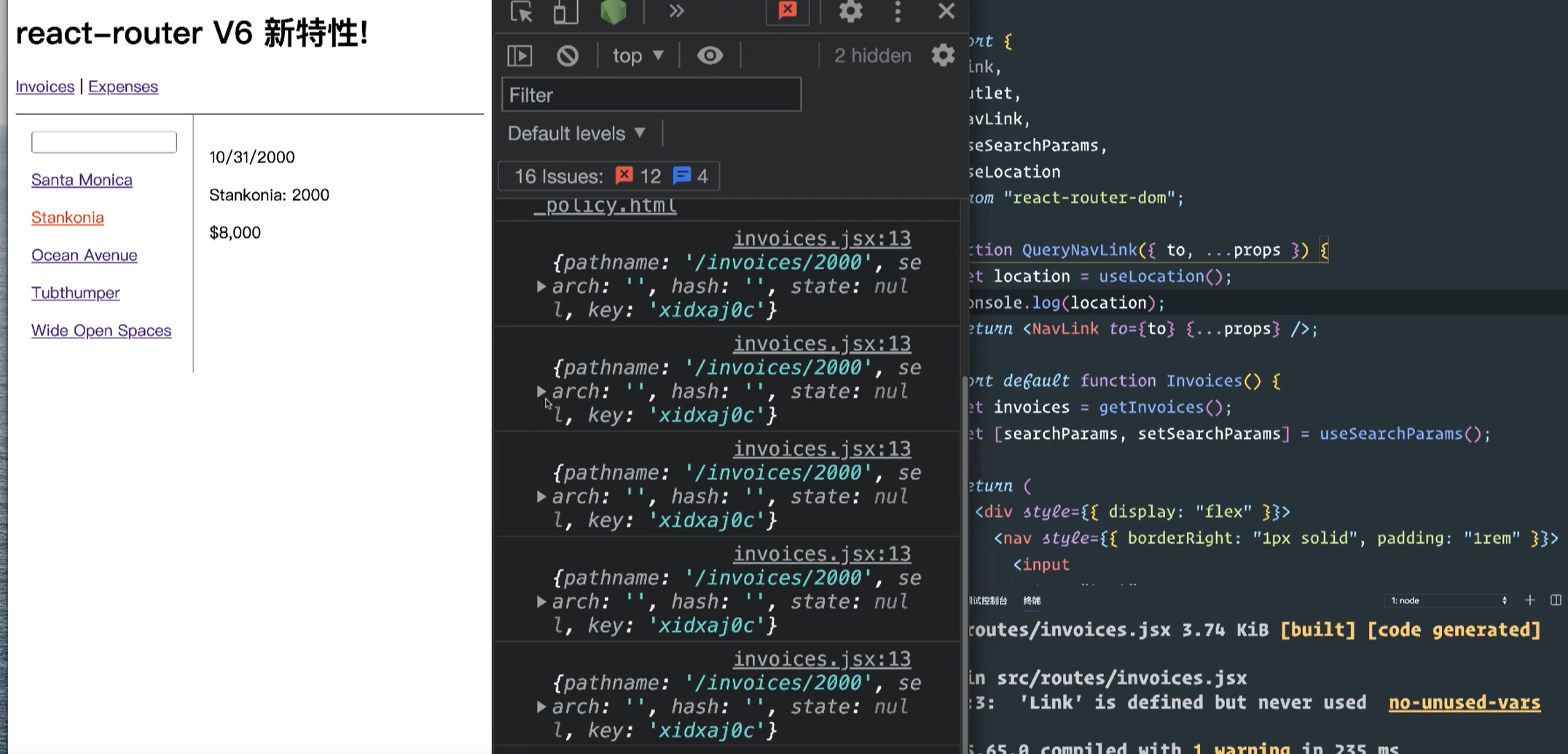Focus the console Filter field

click(x=651, y=95)
